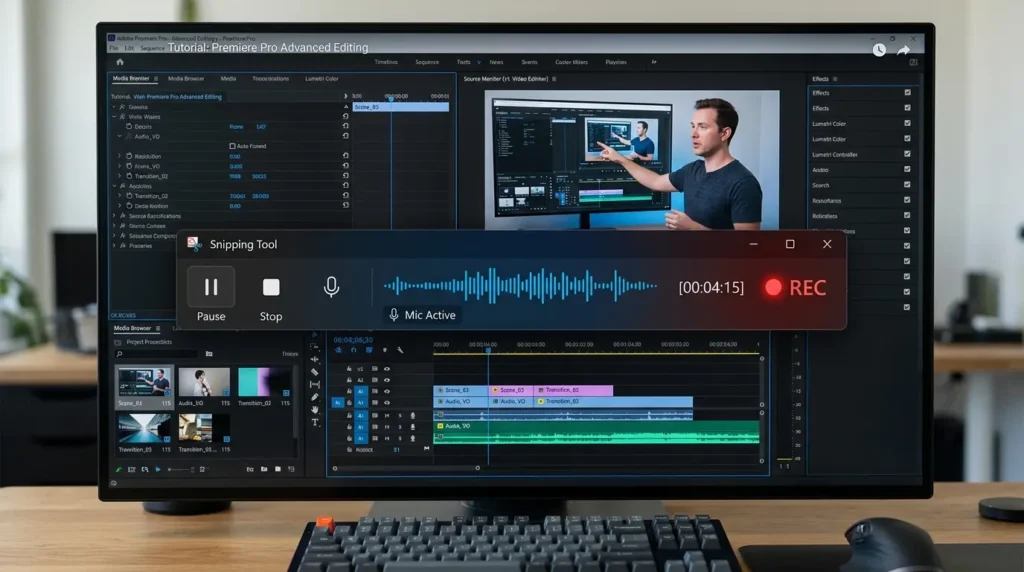The image size is (1024, 572).
Task: Toggle the Snipping Tool microphone icon
Action: pyautogui.click(x=331, y=287)
